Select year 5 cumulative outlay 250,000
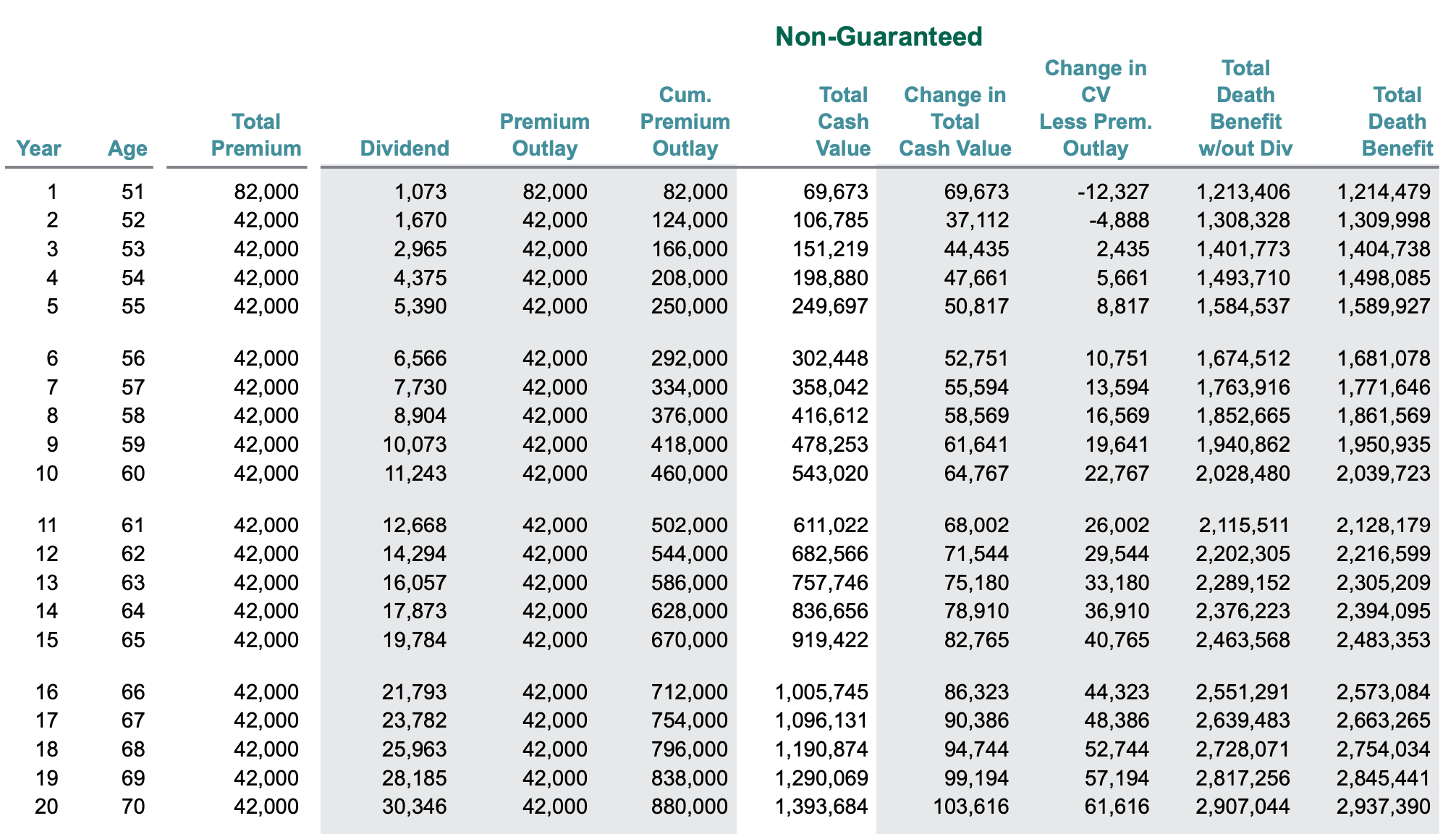This screenshot has height=834, width=1456. (689, 306)
